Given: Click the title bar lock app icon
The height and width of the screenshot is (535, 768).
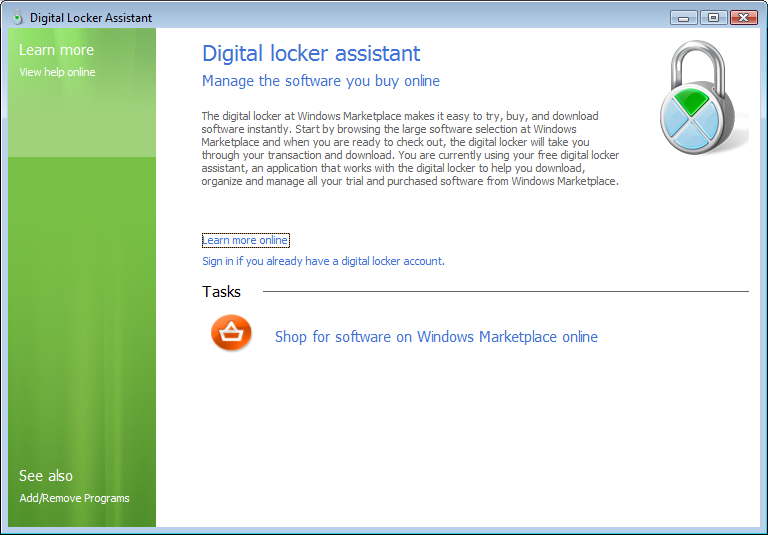Looking at the screenshot, I should click(18, 18).
